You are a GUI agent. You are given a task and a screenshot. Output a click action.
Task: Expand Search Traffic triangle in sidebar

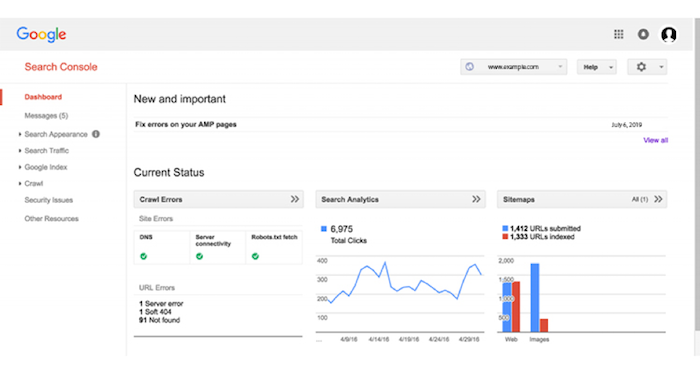click(x=20, y=150)
